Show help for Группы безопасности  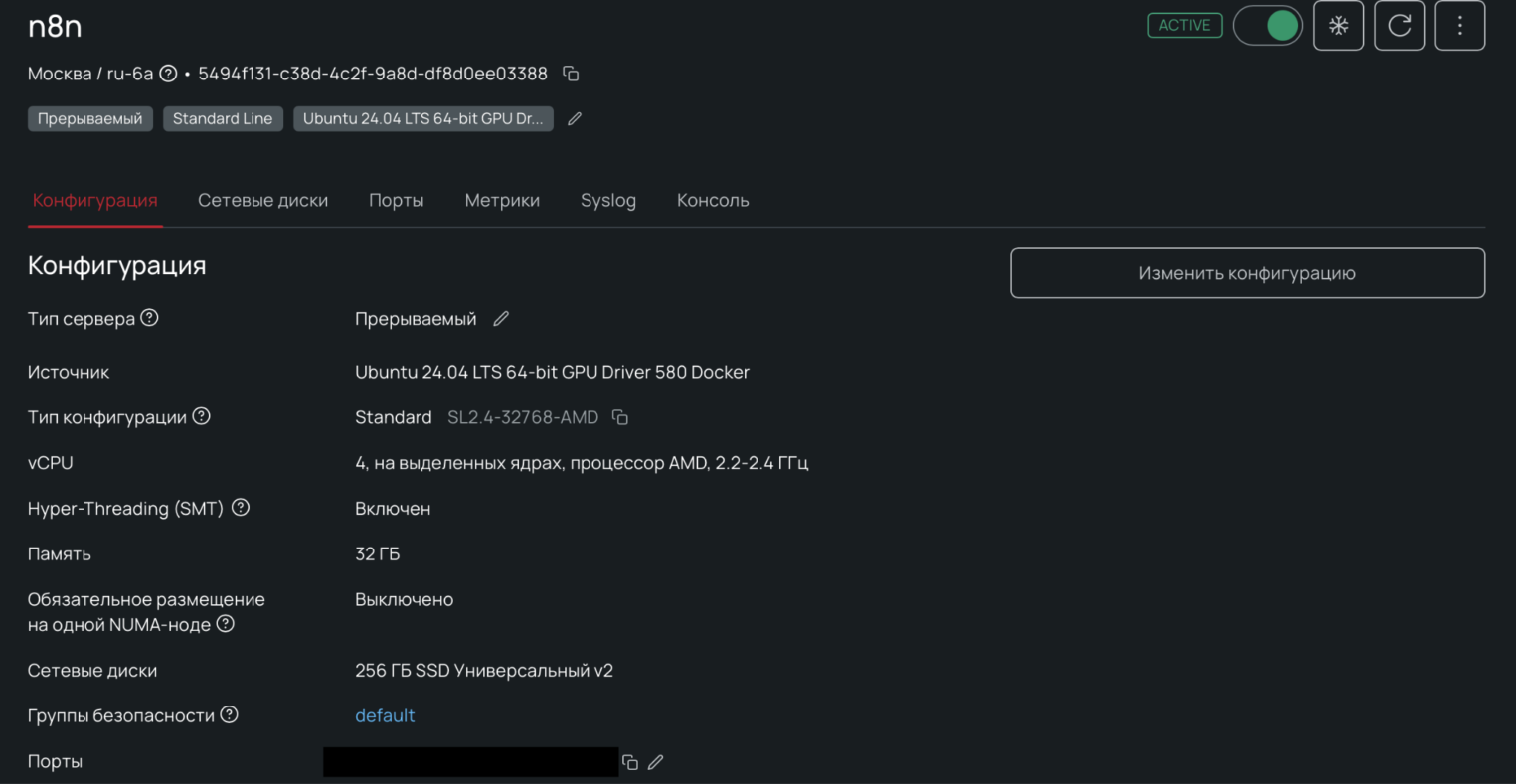[x=229, y=714]
